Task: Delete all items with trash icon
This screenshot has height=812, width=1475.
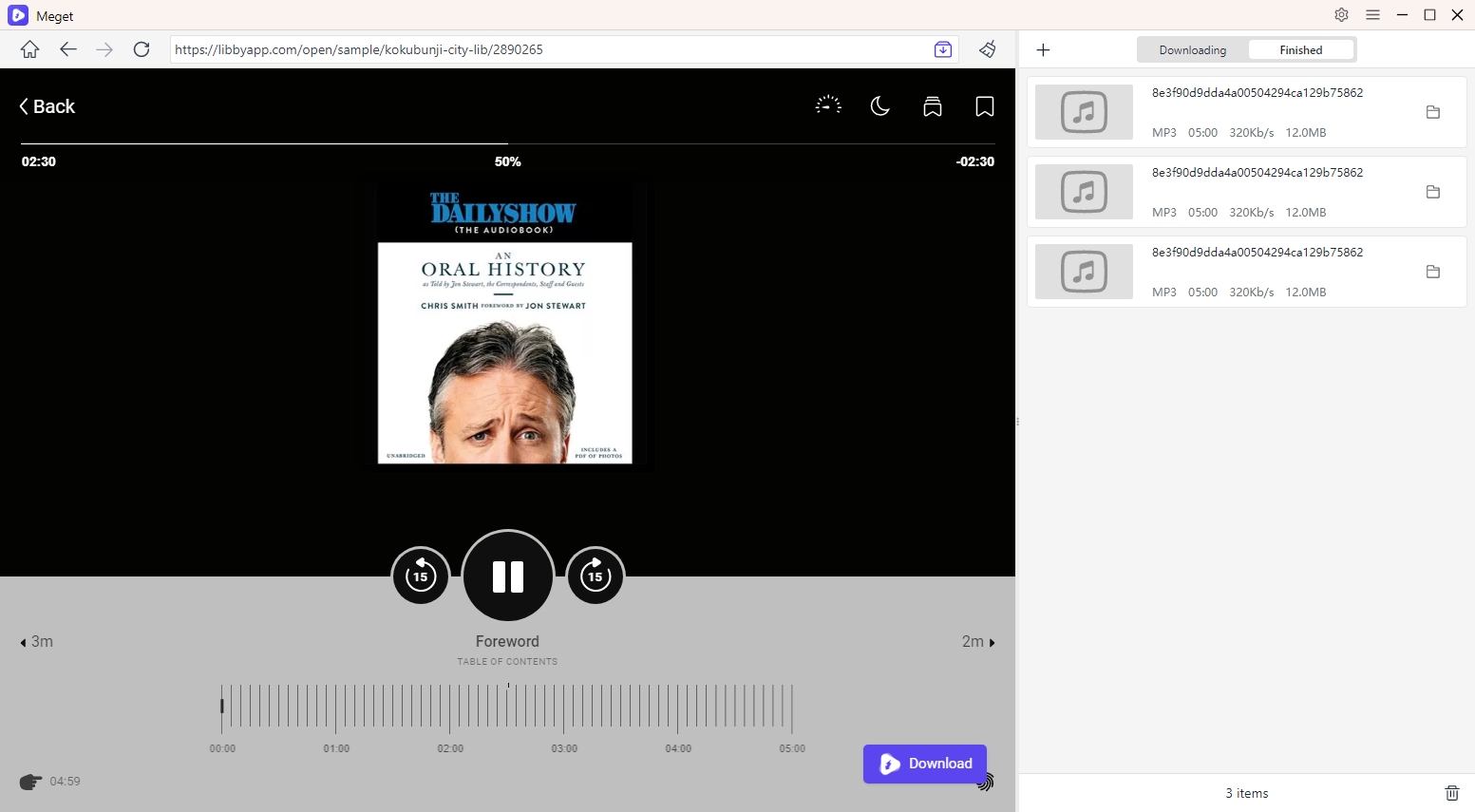Action: tap(1451, 793)
